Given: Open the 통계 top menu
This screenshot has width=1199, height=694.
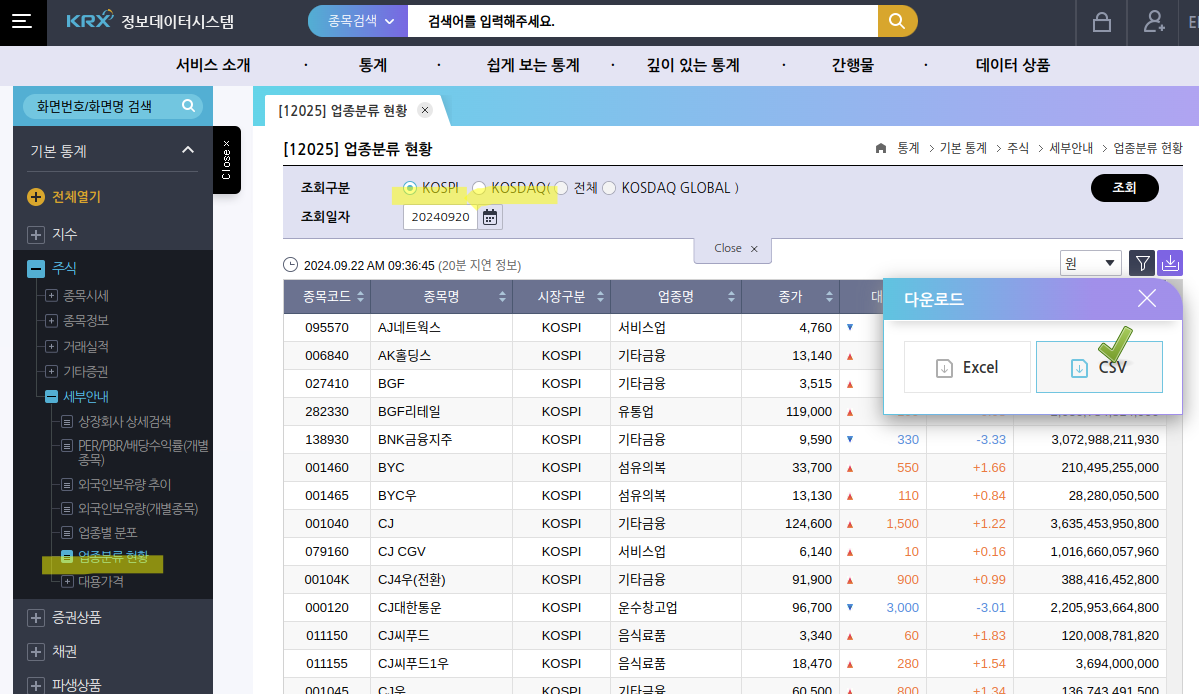Looking at the screenshot, I should (x=373, y=66).
